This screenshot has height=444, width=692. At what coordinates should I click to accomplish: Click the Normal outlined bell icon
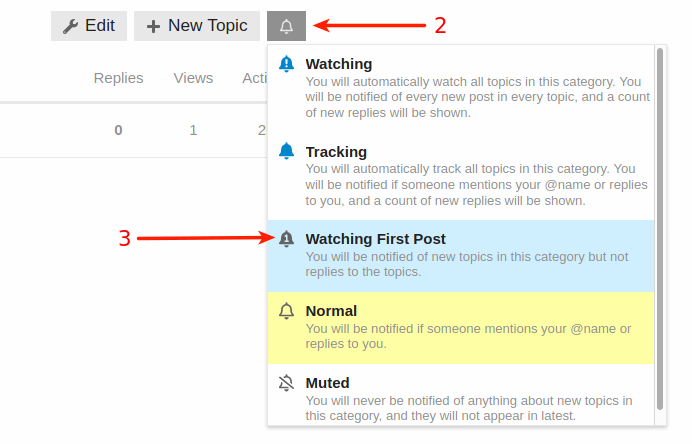(x=286, y=311)
